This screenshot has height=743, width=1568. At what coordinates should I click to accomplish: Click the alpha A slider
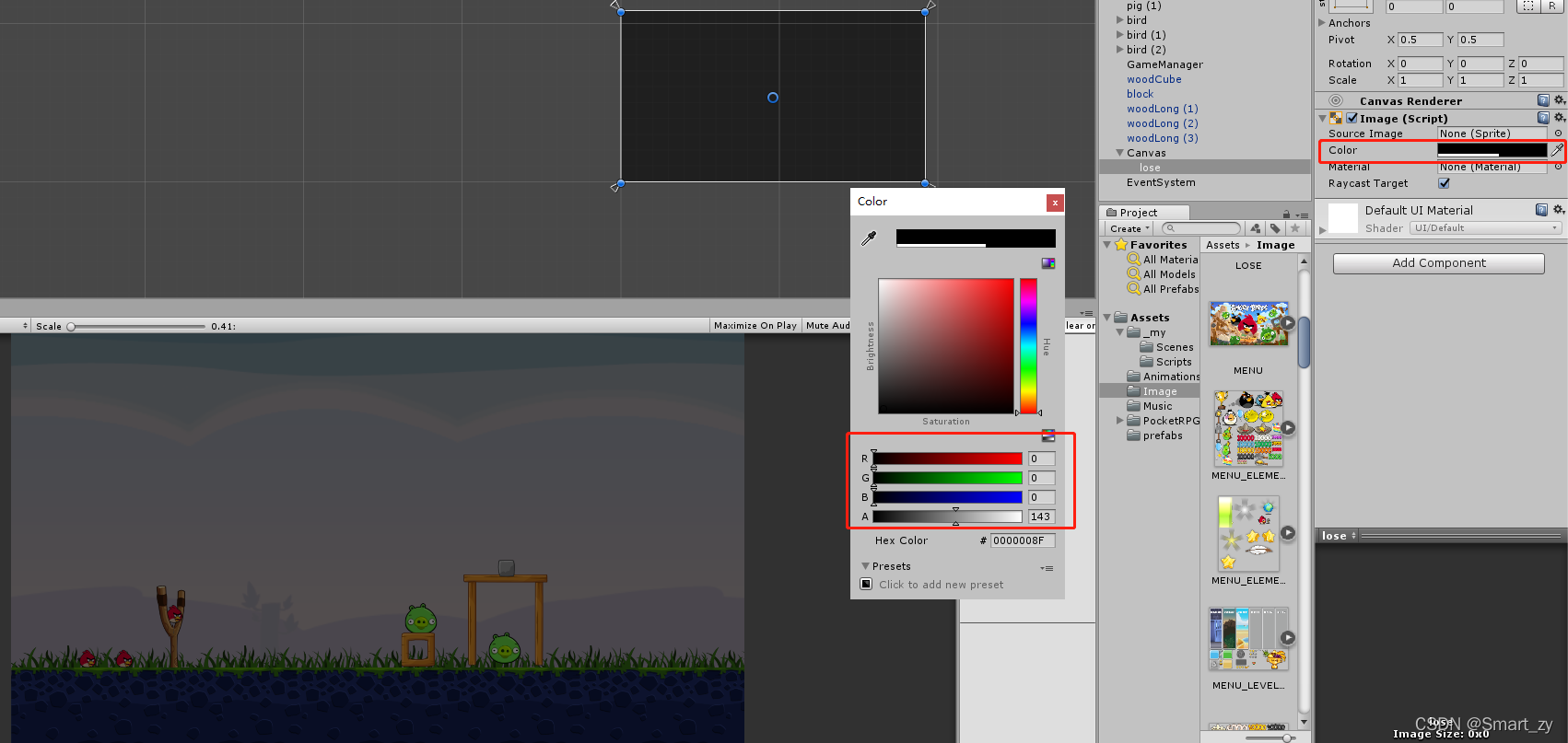point(947,517)
